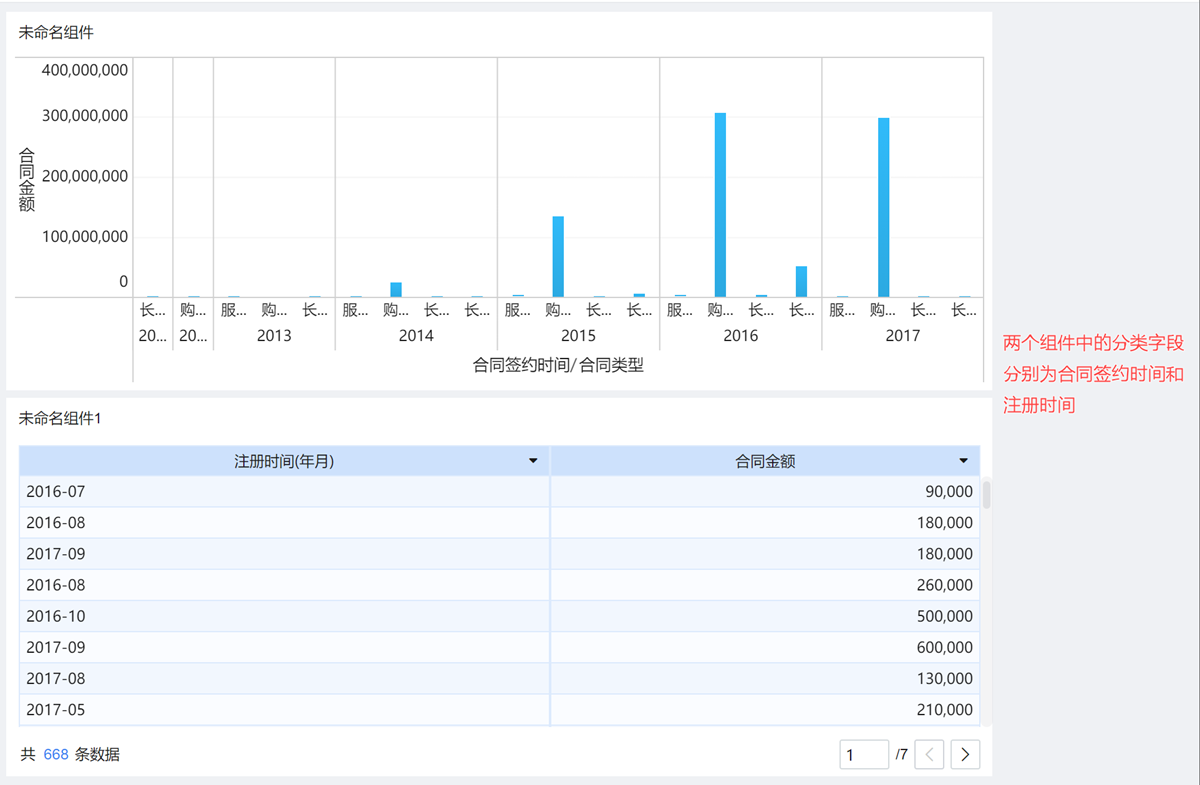The height and width of the screenshot is (785, 1200).
Task: Click the 2017 year axis label
Action: pyautogui.click(x=902, y=336)
